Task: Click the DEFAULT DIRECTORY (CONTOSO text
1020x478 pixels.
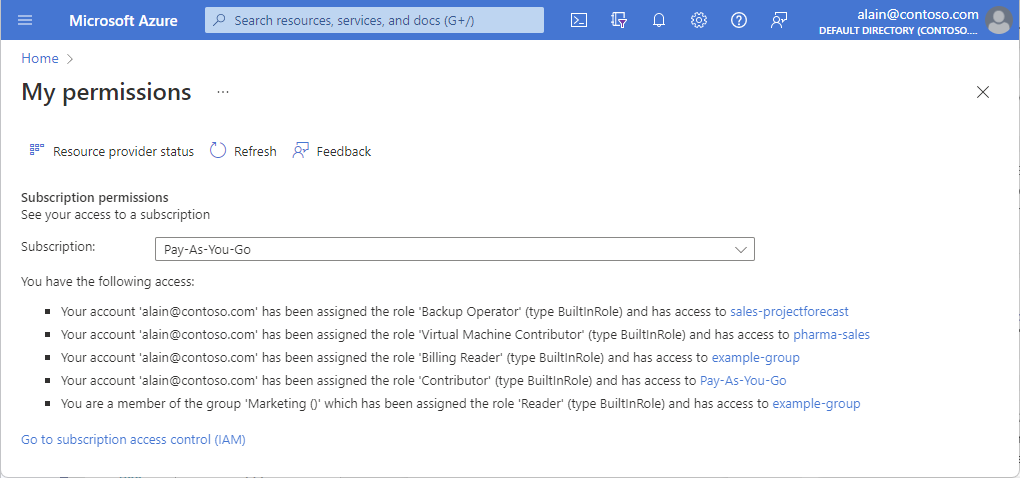Action: [x=898, y=31]
